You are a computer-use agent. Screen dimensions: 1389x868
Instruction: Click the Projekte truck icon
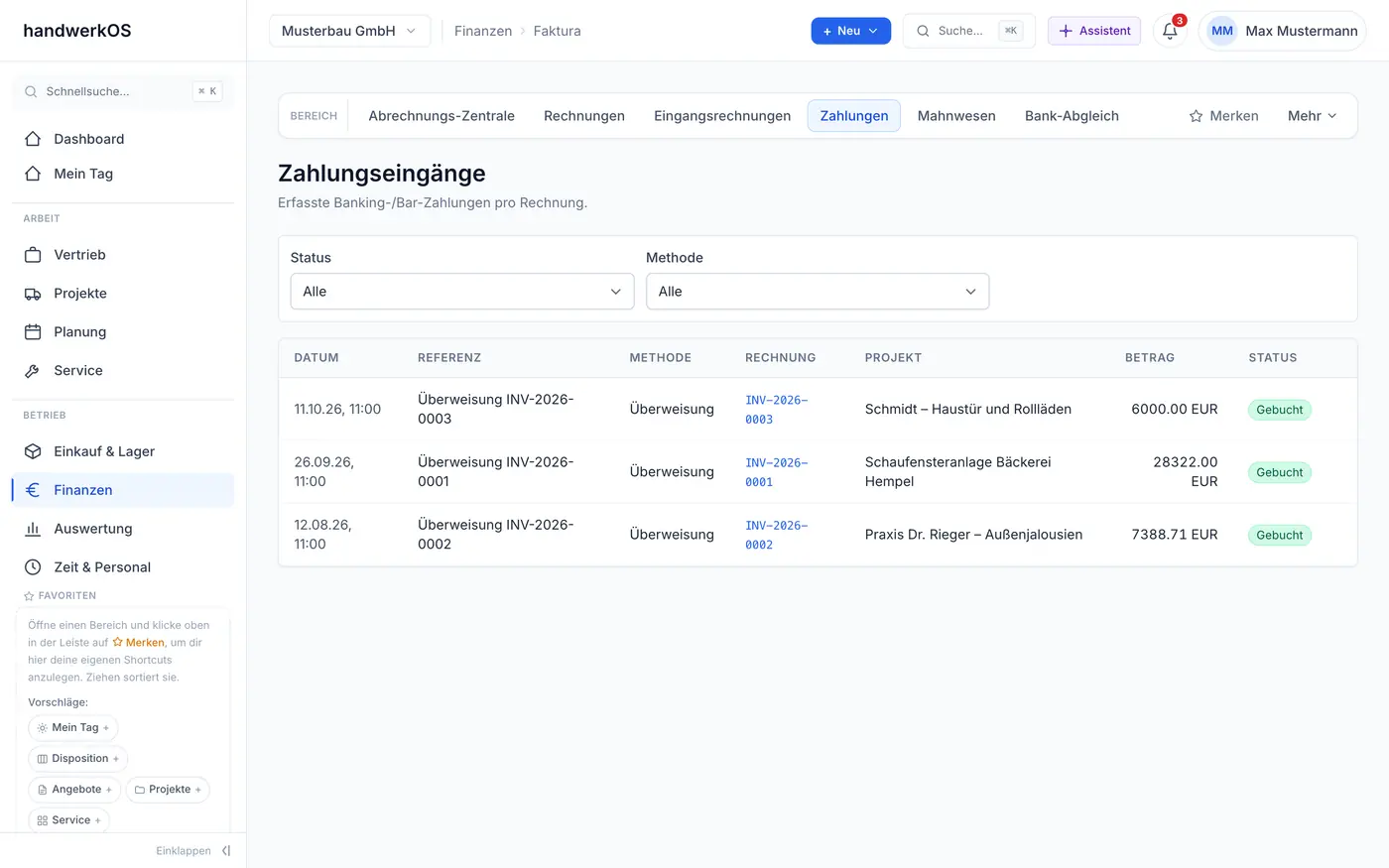pos(33,294)
